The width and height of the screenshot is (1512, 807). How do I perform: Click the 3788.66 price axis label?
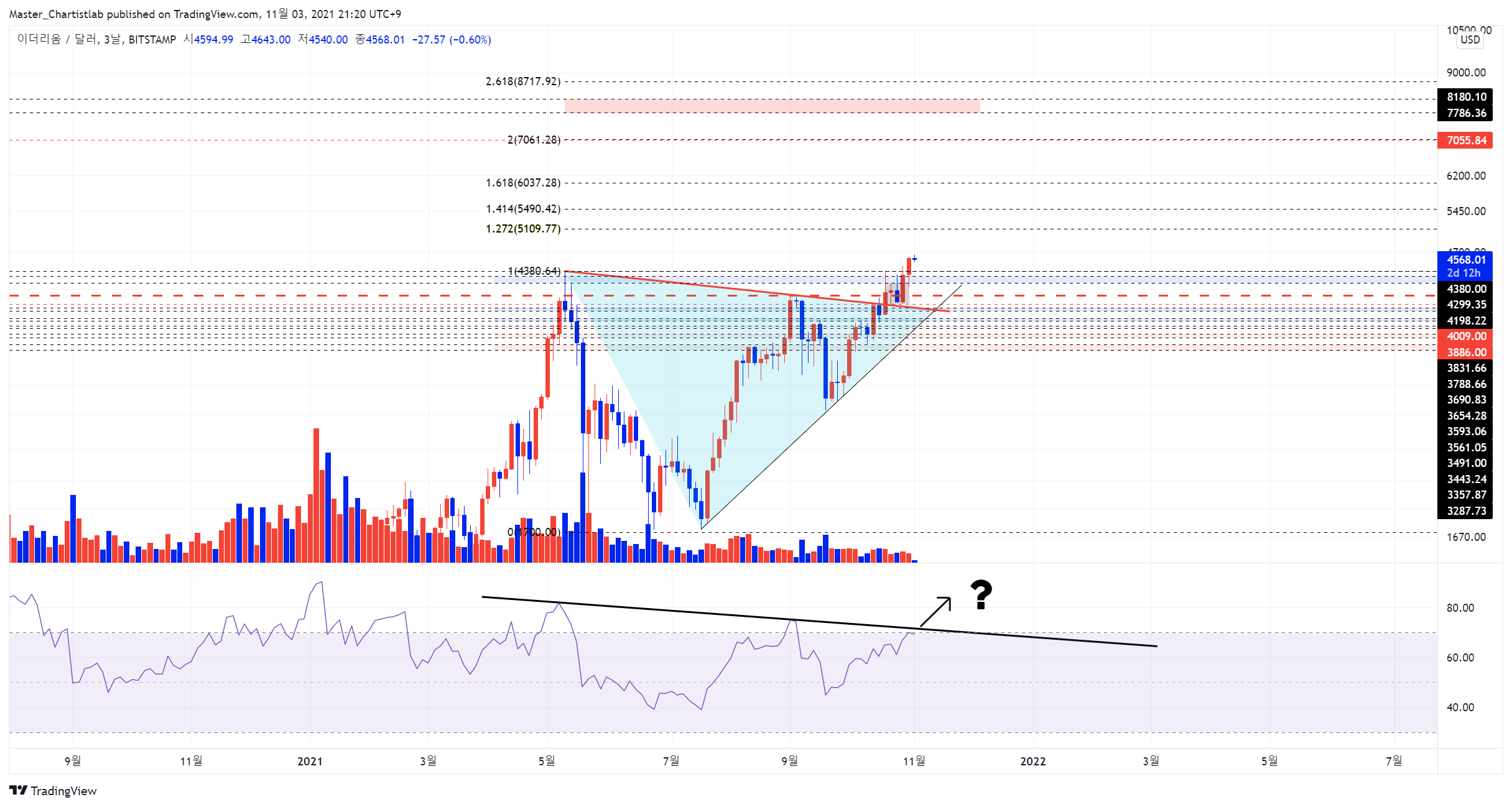(x=1465, y=384)
